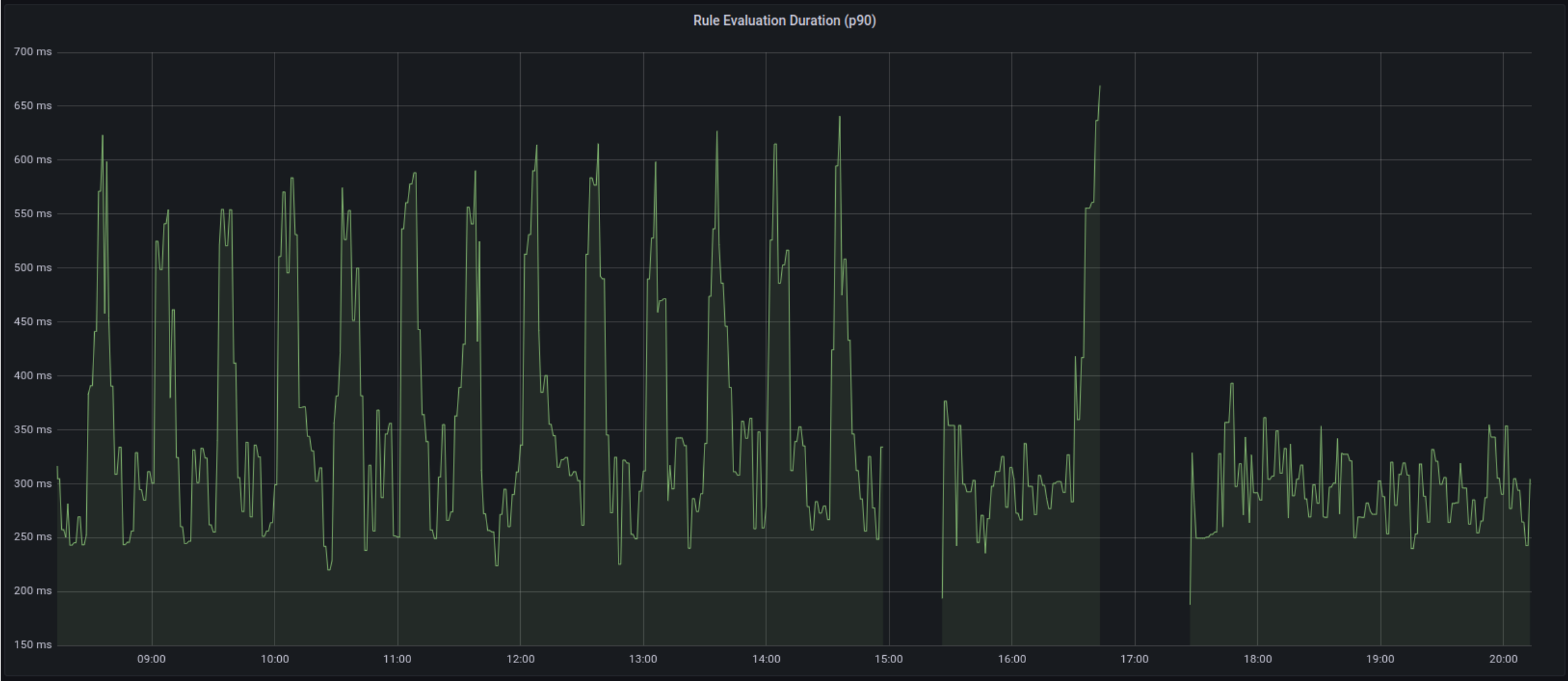Select the 16:00 time axis label
The height and width of the screenshot is (681, 1568).
pyautogui.click(x=1012, y=659)
